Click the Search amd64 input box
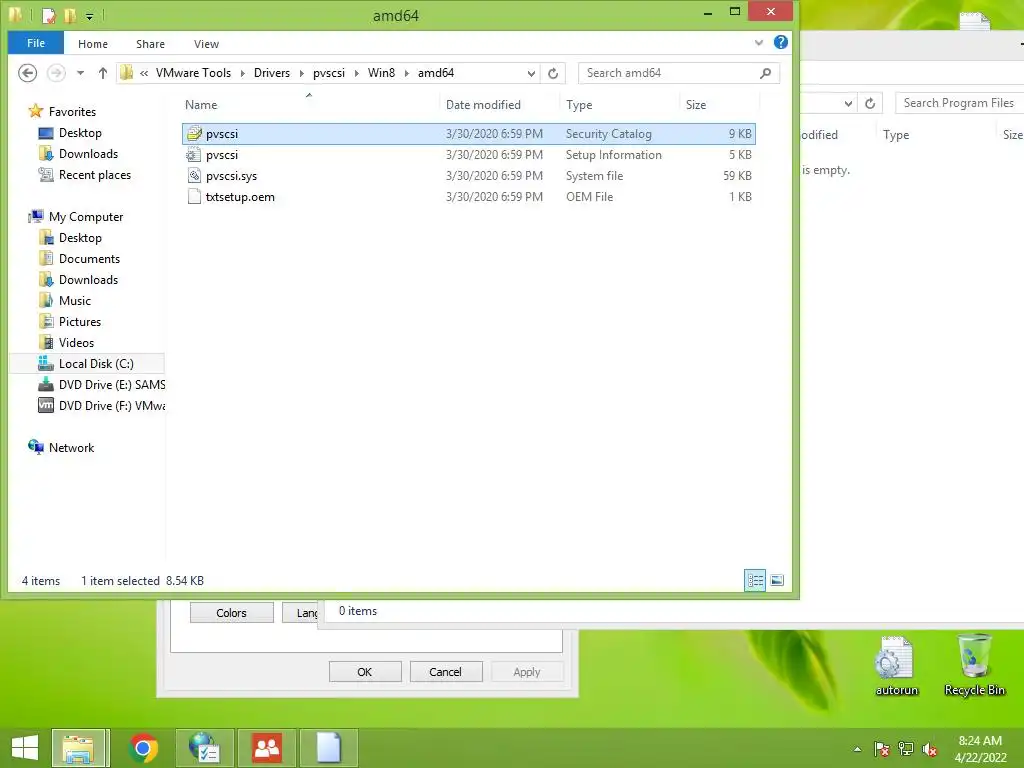This screenshot has height=768, width=1024. point(669,73)
